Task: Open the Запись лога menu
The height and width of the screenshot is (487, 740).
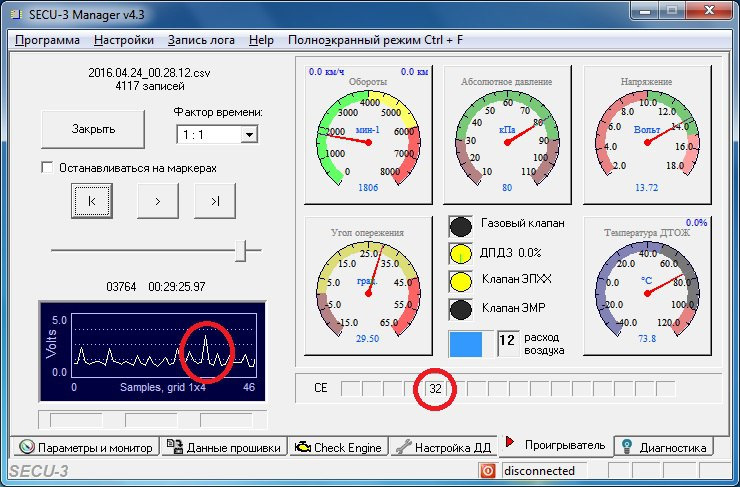Action: [201, 40]
